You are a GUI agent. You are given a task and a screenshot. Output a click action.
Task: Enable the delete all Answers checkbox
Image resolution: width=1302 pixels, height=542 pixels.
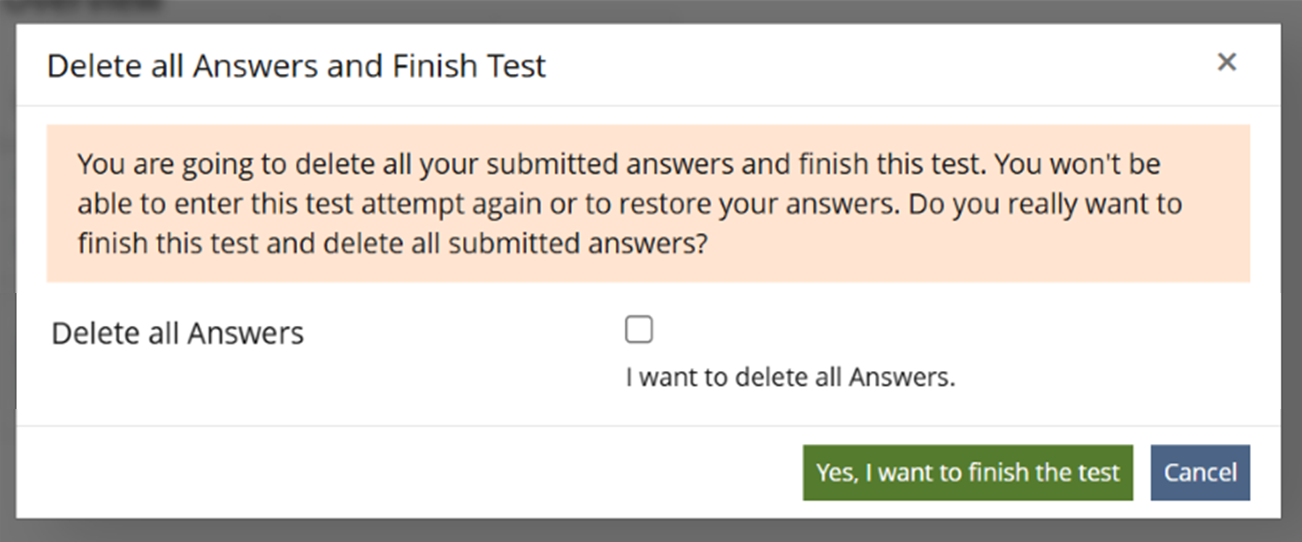639,330
